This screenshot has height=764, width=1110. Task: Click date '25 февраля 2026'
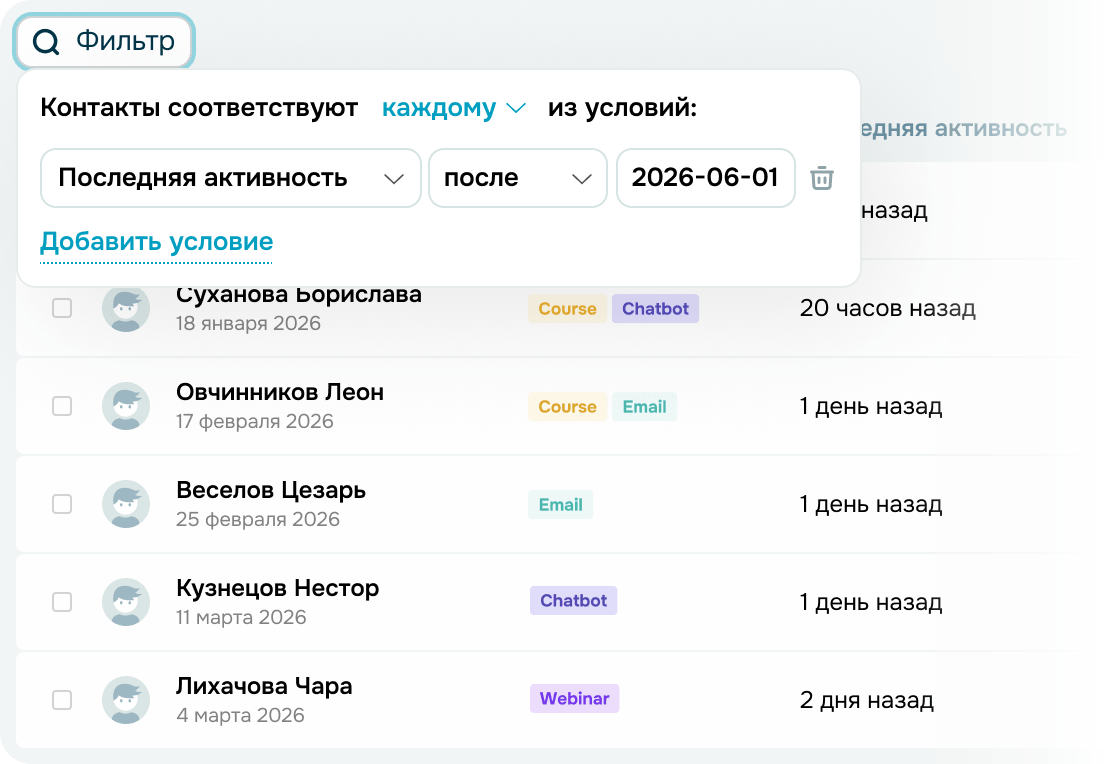pyautogui.click(x=258, y=519)
